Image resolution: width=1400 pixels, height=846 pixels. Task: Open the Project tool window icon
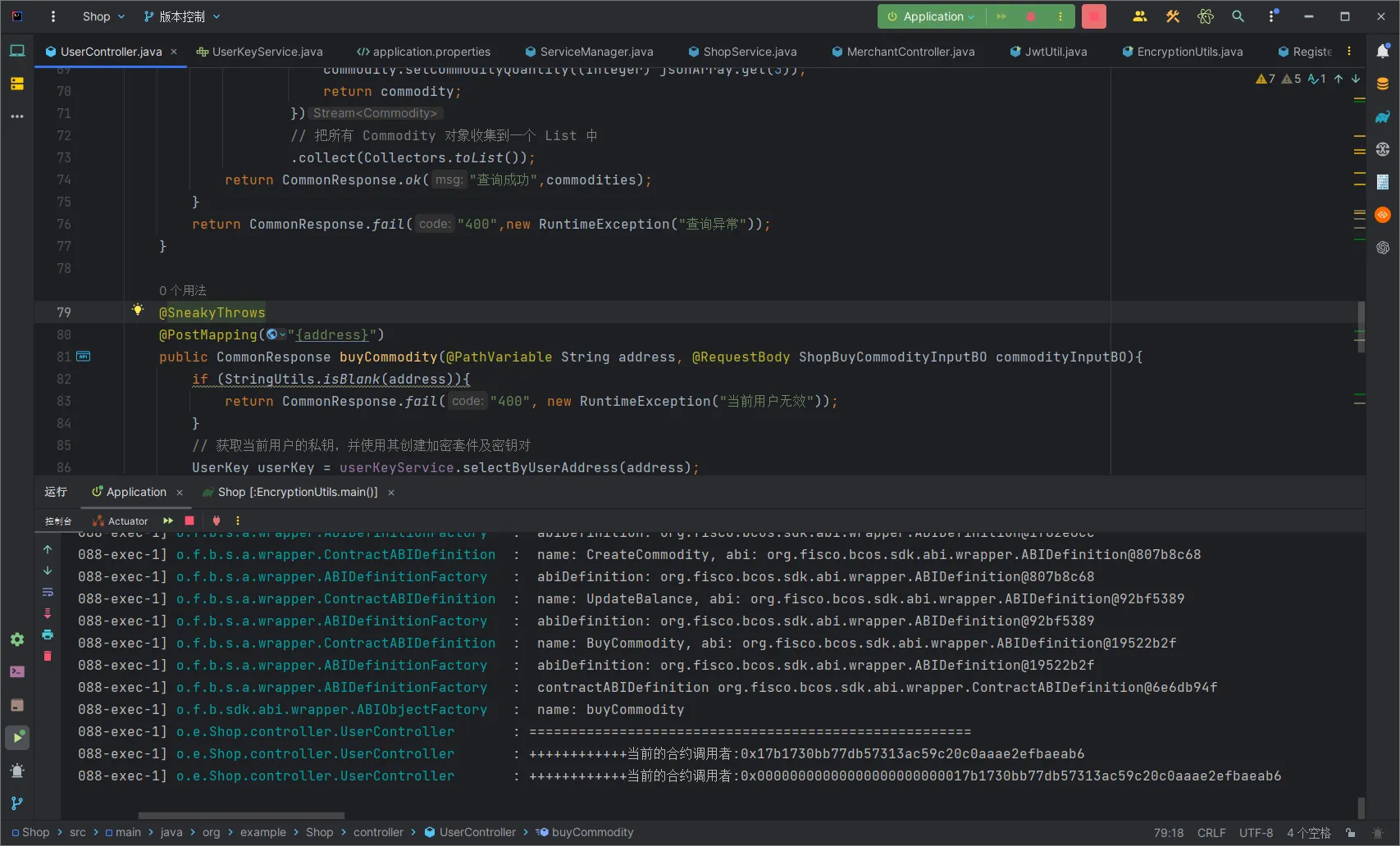pyautogui.click(x=17, y=51)
